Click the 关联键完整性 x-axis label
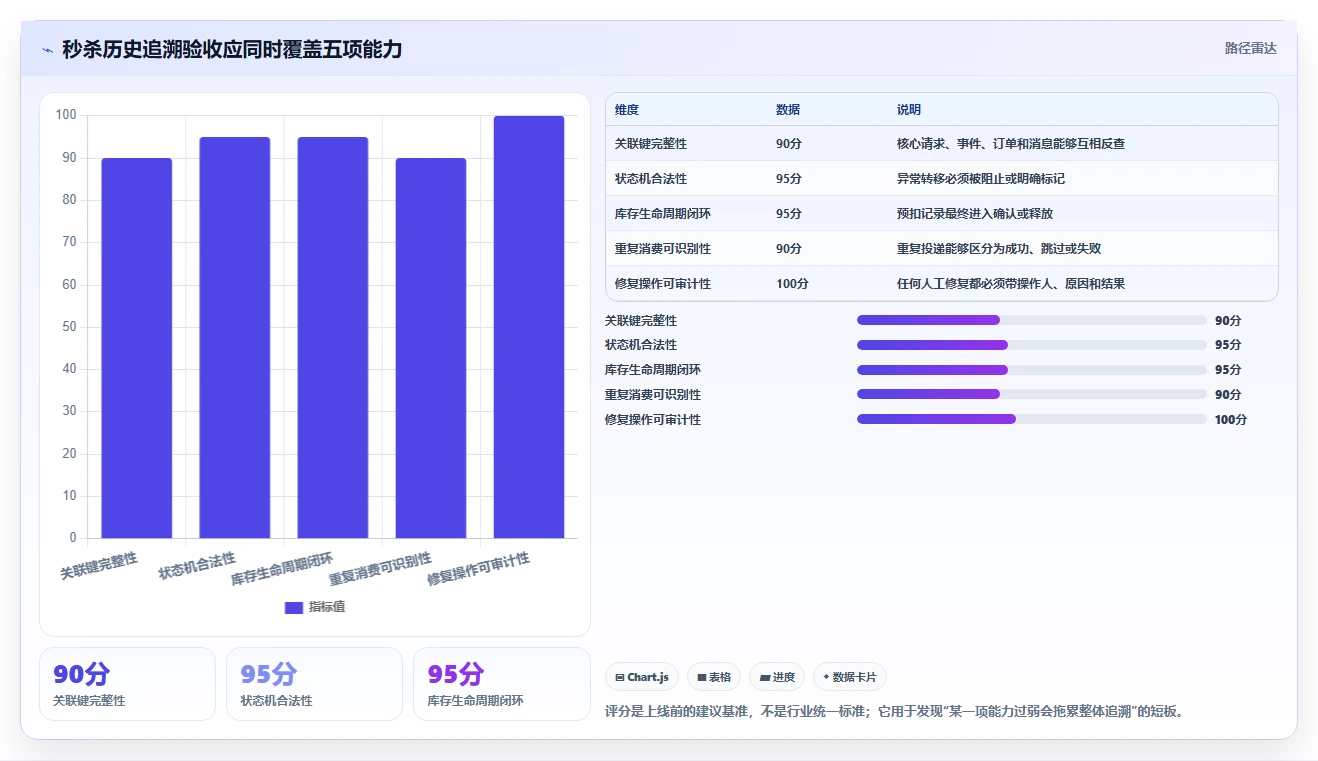Viewport: 1318px width, 761px height. coord(99,566)
